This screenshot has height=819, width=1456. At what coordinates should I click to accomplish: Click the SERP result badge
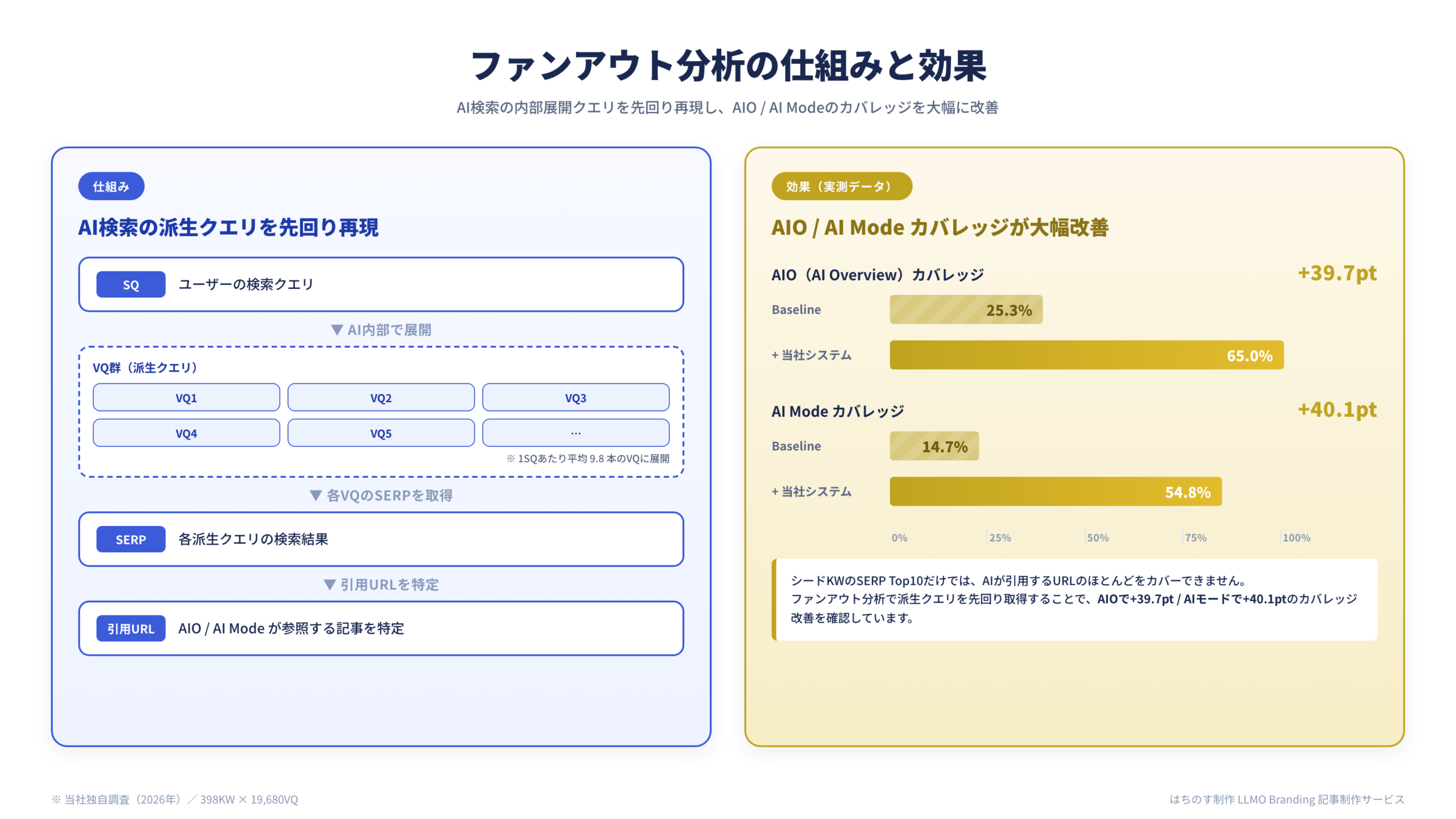tap(130, 539)
